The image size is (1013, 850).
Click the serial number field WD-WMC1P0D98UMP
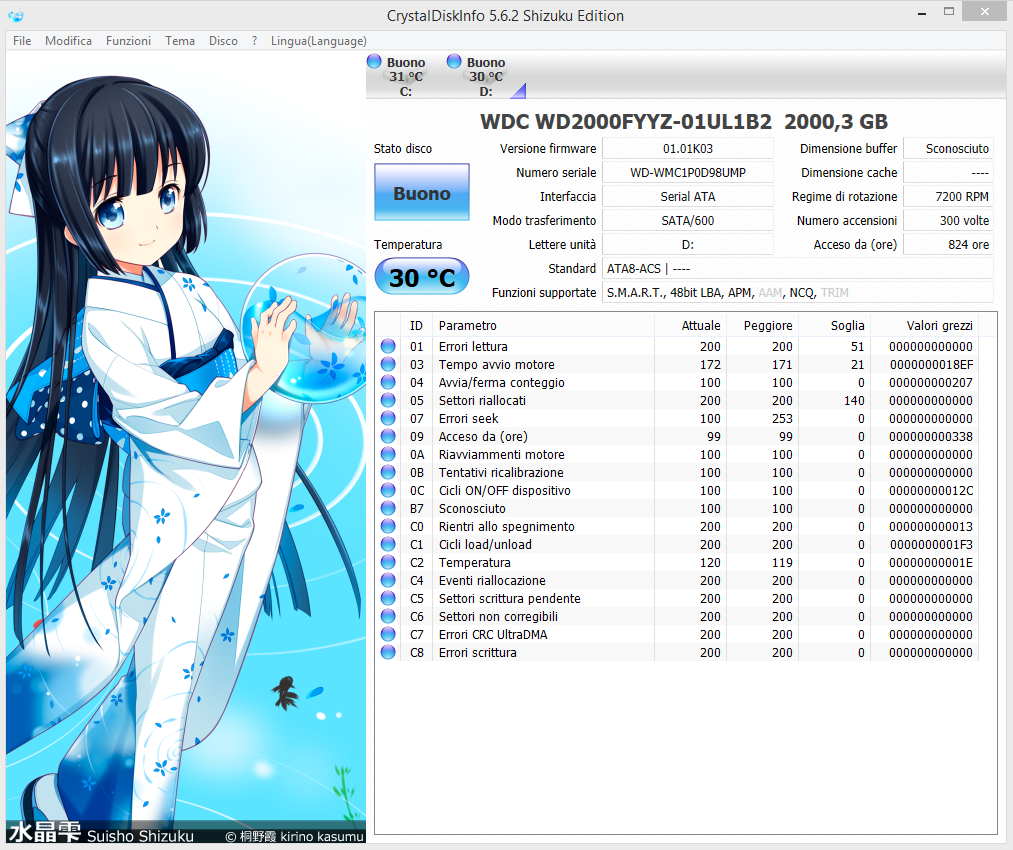click(x=688, y=172)
